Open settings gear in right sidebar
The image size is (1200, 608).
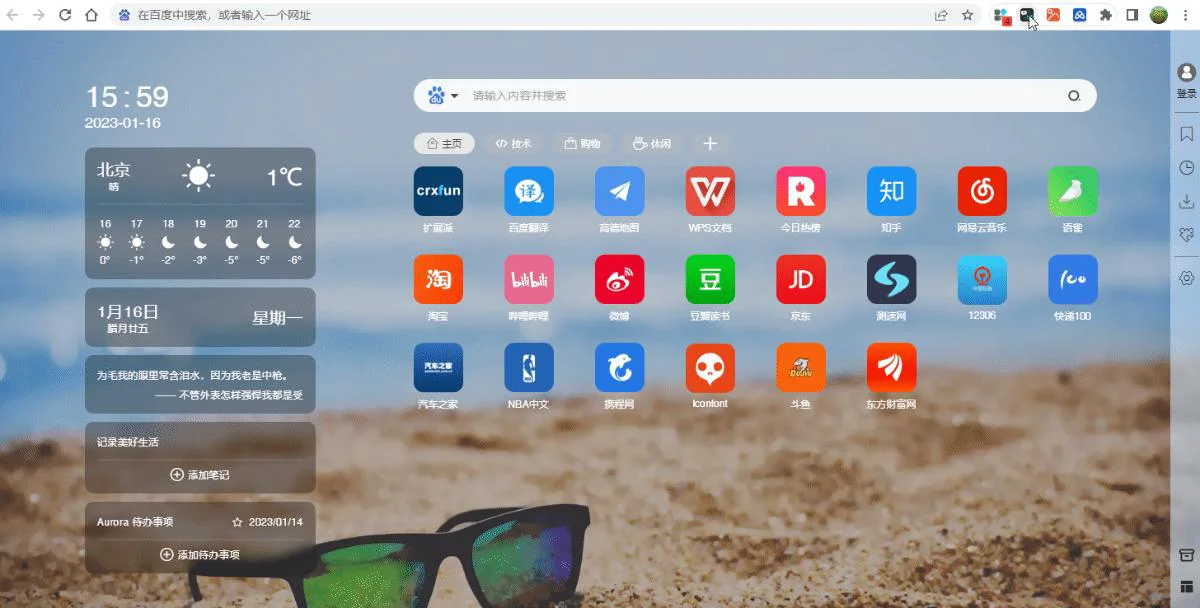[1187, 278]
